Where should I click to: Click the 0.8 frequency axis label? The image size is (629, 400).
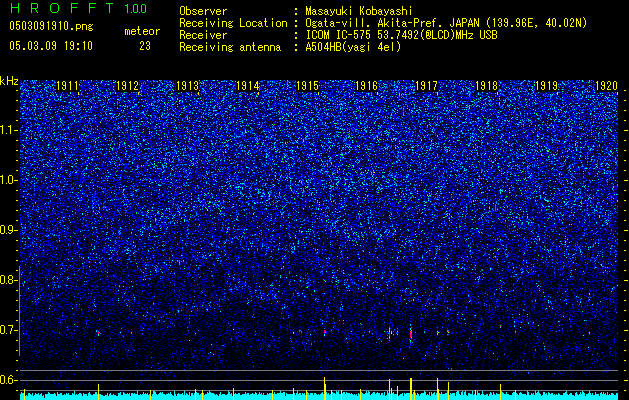(8, 280)
